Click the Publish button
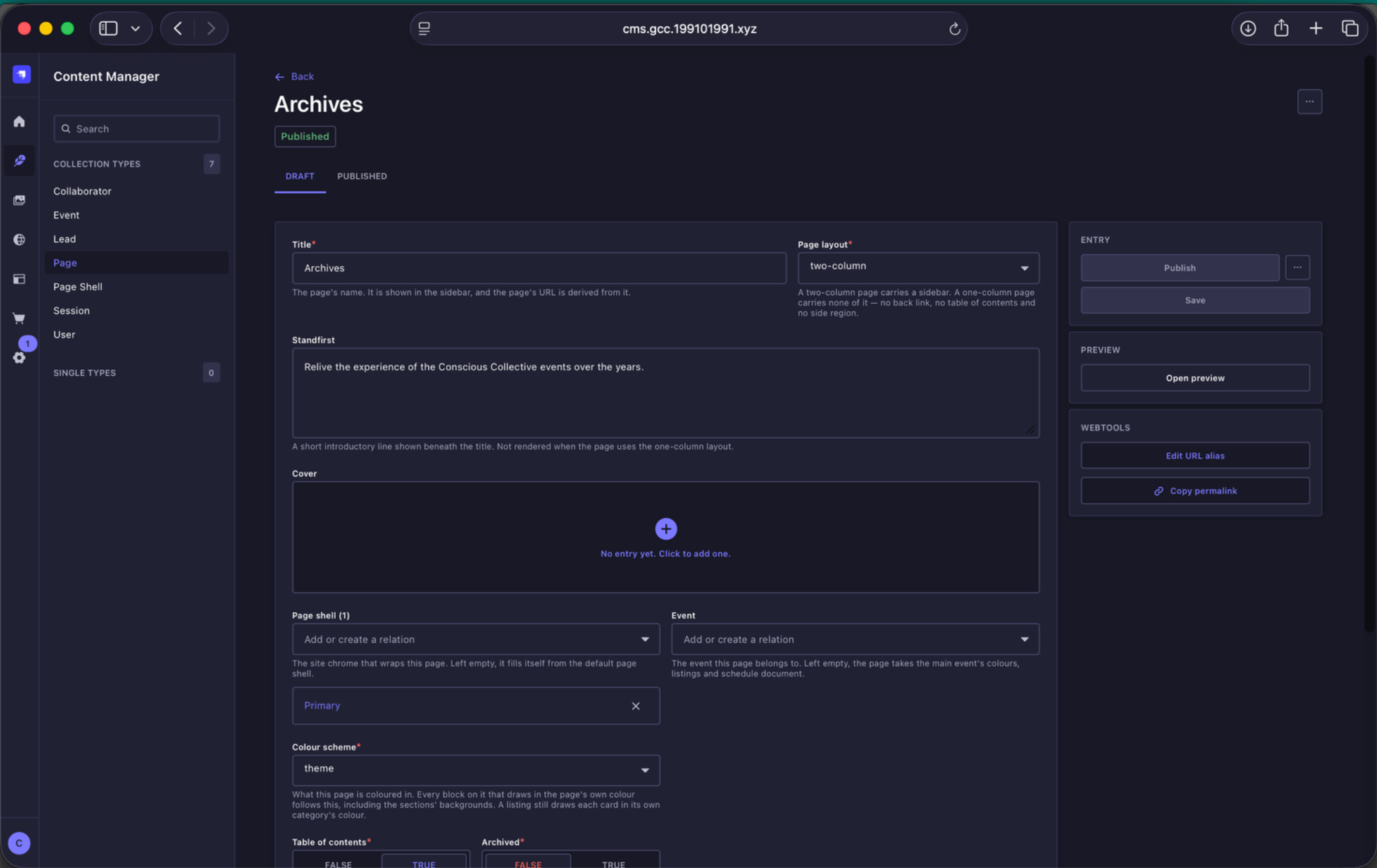This screenshot has width=1377, height=868. [1179, 268]
